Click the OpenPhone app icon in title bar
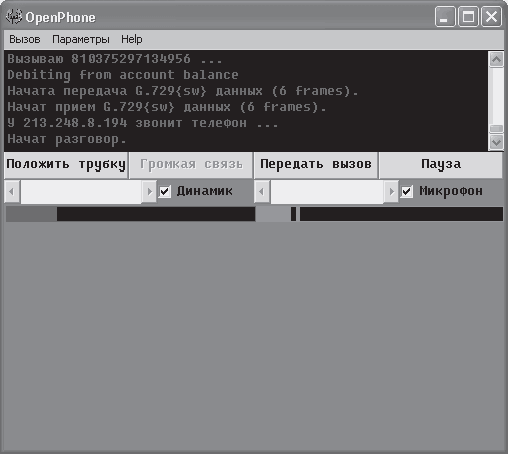 14,17
